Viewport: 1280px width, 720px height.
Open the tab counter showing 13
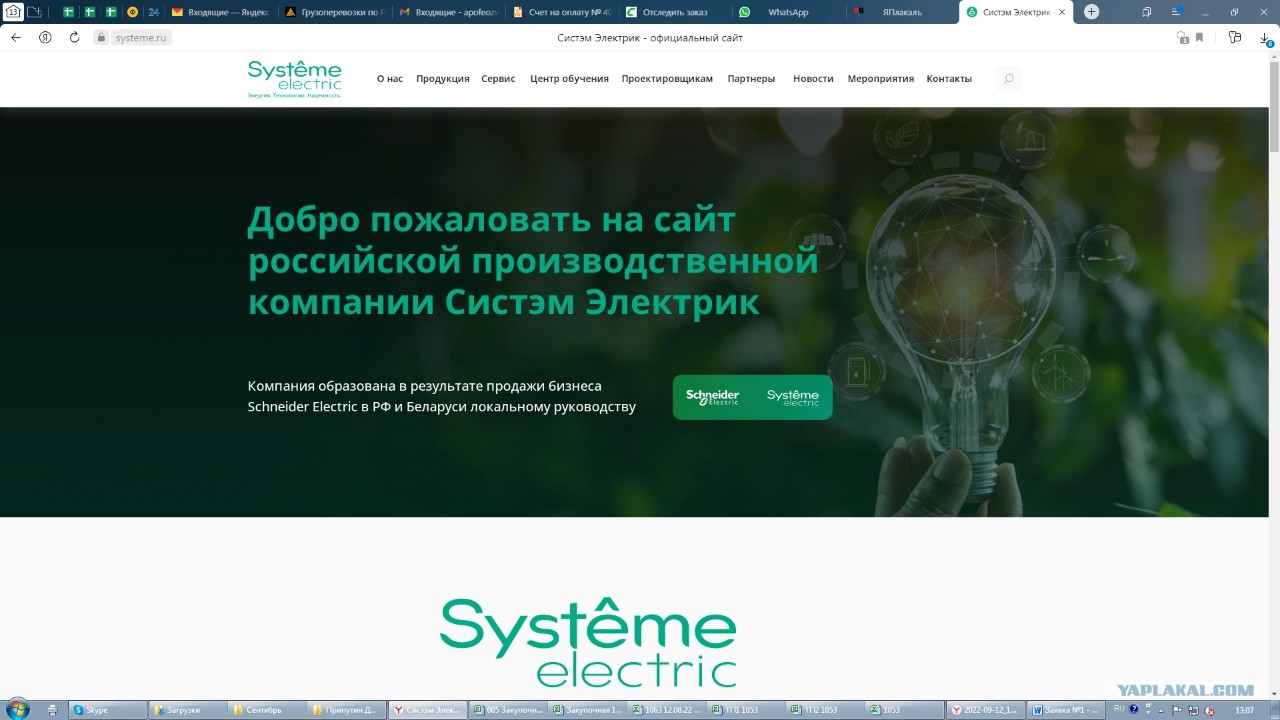[14, 12]
